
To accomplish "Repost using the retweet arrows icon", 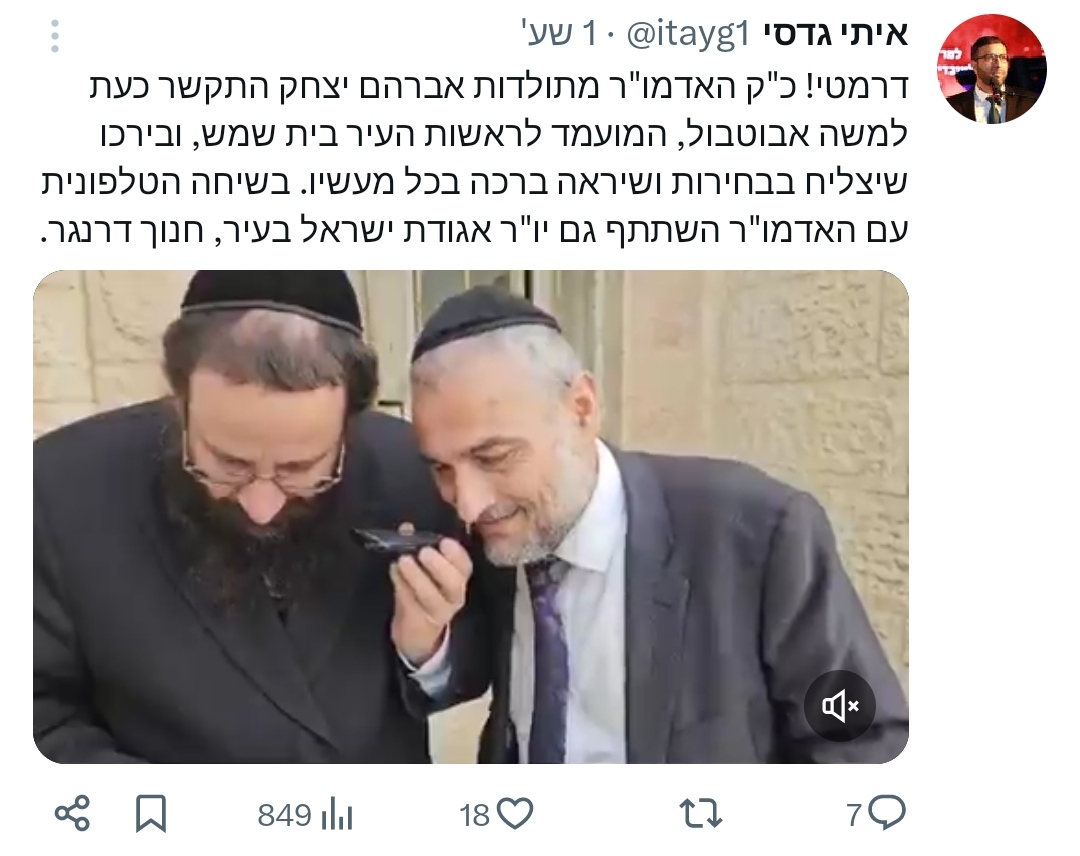I will tap(700, 814).
